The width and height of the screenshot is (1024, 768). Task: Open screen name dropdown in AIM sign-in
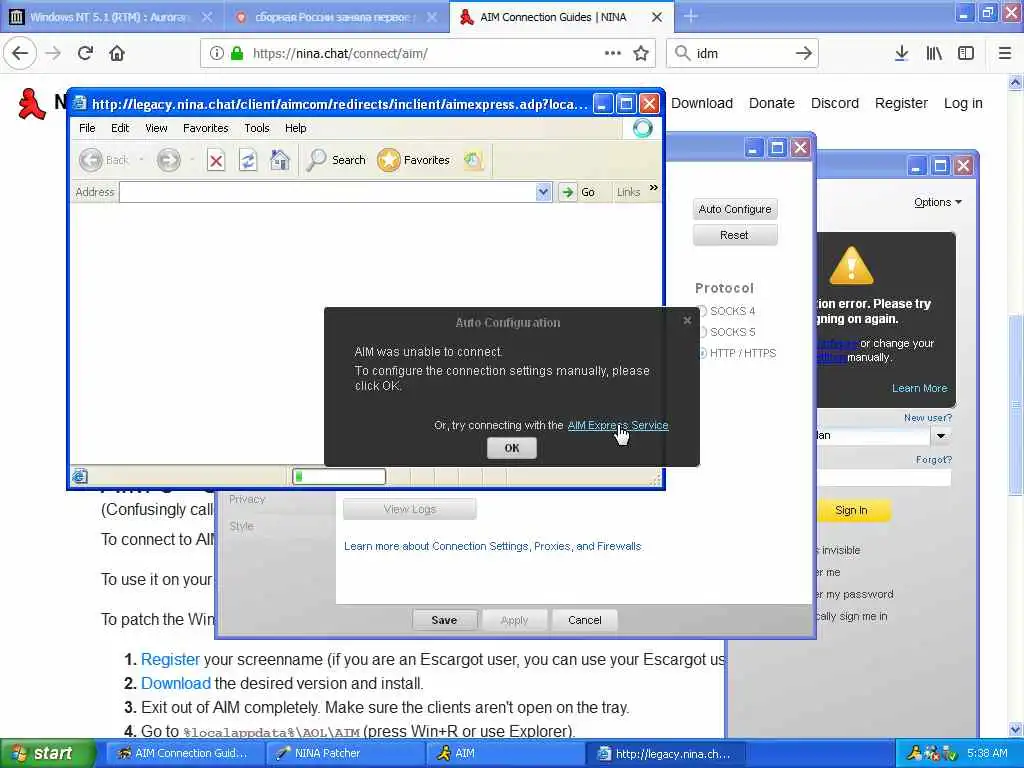coord(940,436)
